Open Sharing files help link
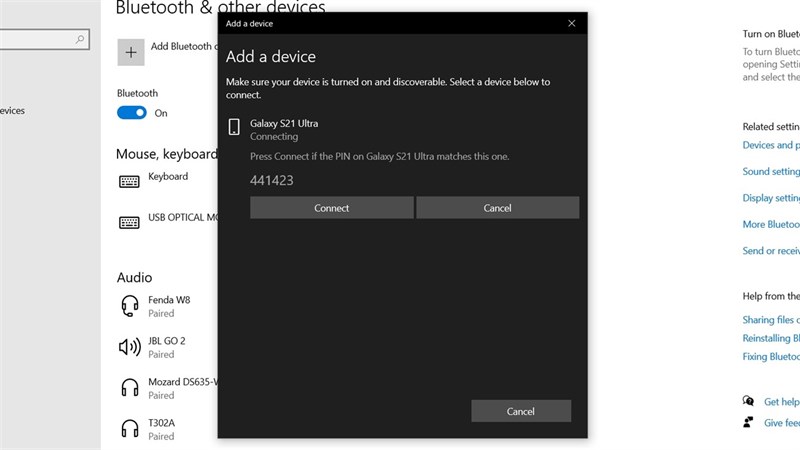Image resolution: width=800 pixels, height=450 pixels. tap(771, 320)
